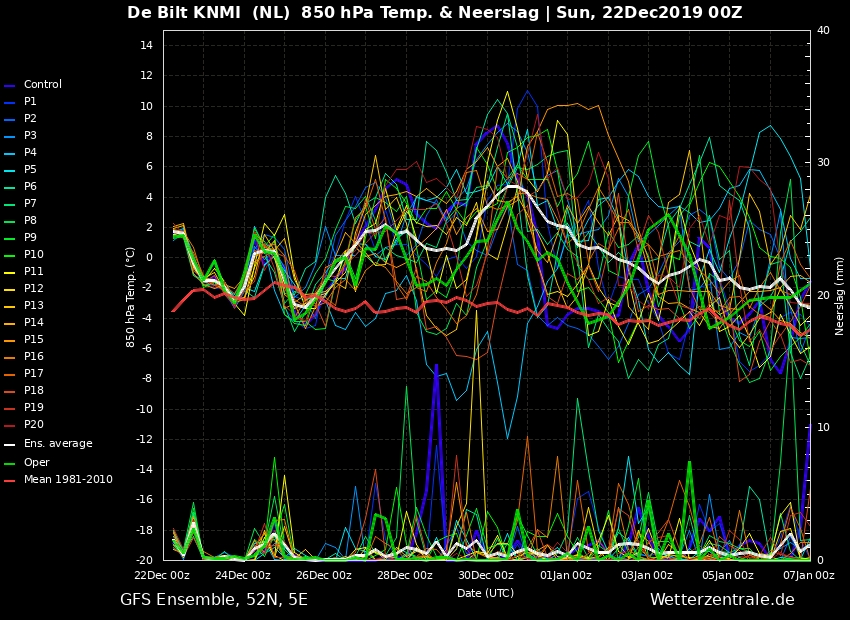Image resolution: width=850 pixels, height=620 pixels.
Task: Click the P5 legend color marker
Action: point(9,170)
